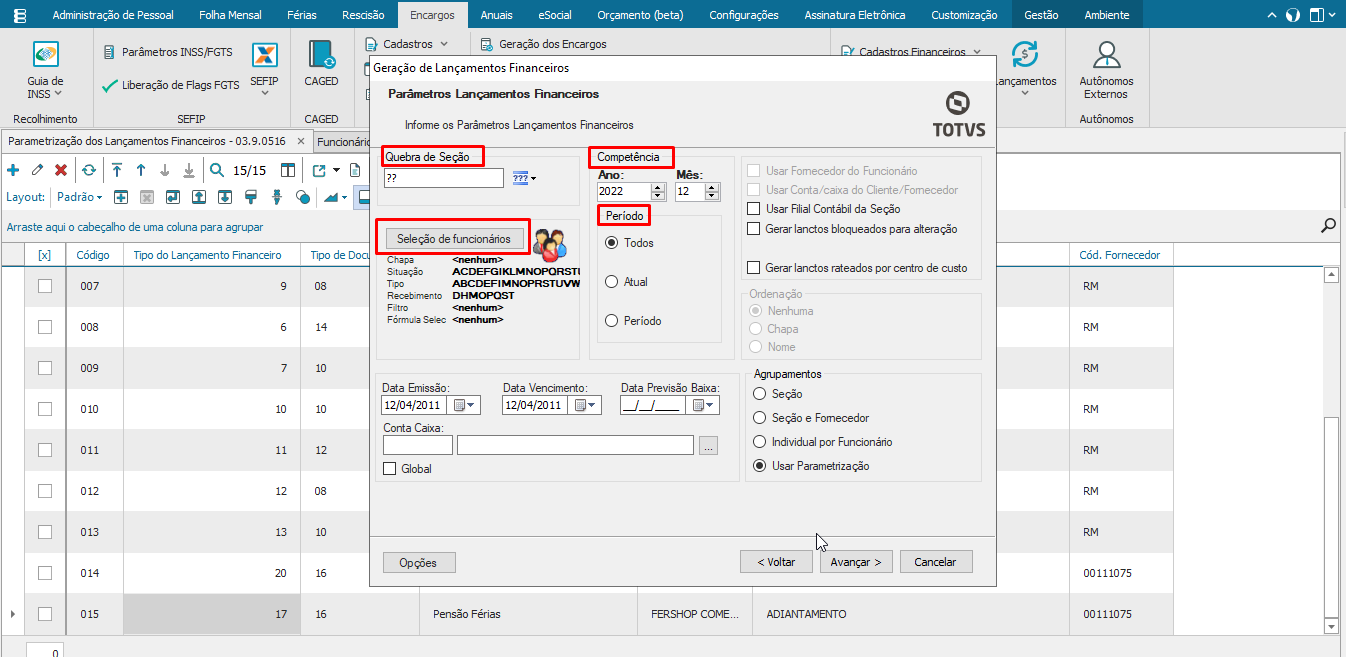Open the Folha Mensal tab
1346x657 pixels.
click(230, 15)
